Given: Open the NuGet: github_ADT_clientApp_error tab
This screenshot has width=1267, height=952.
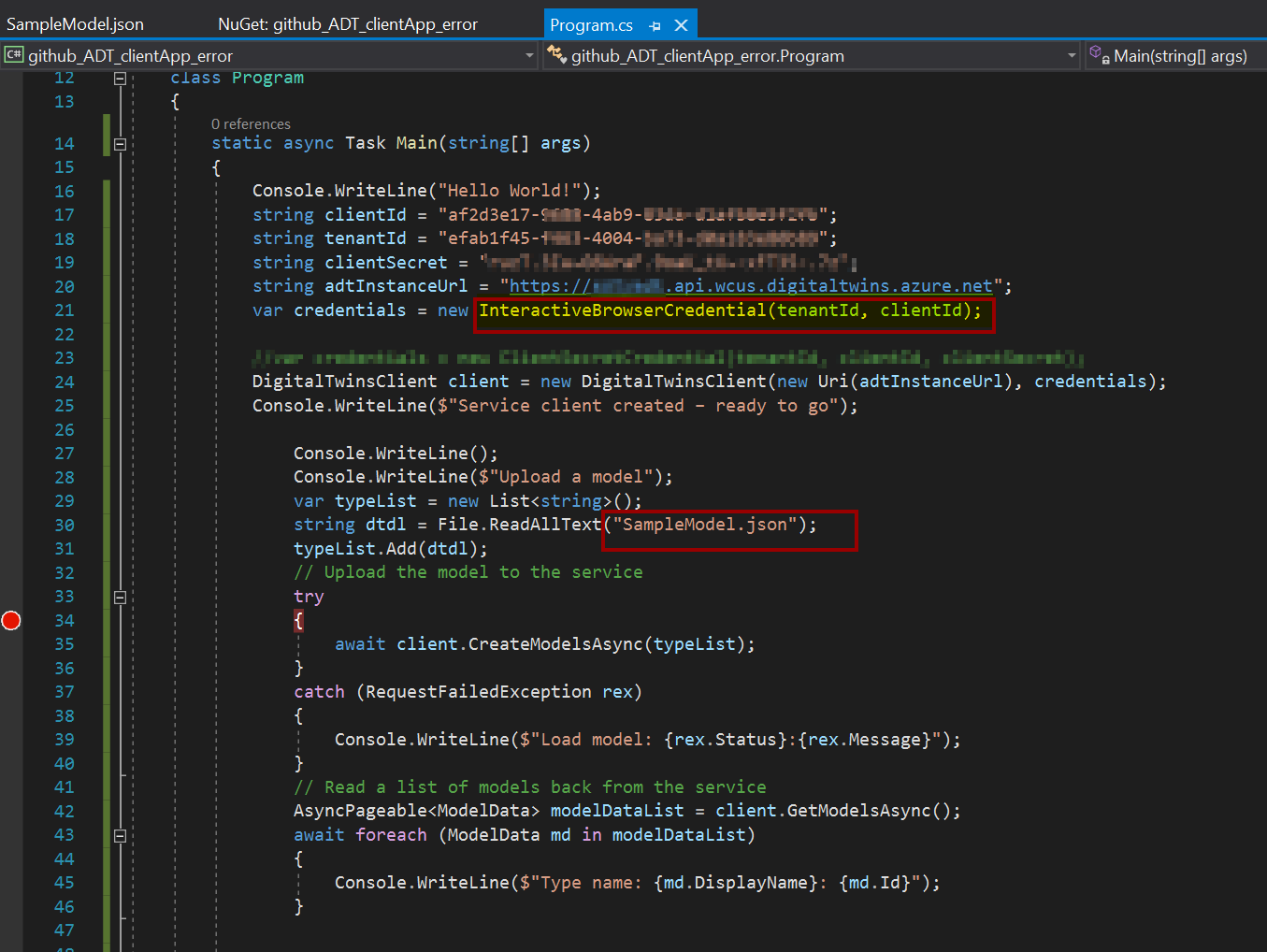Looking at the screenshot, I should [x=347, y=24].
